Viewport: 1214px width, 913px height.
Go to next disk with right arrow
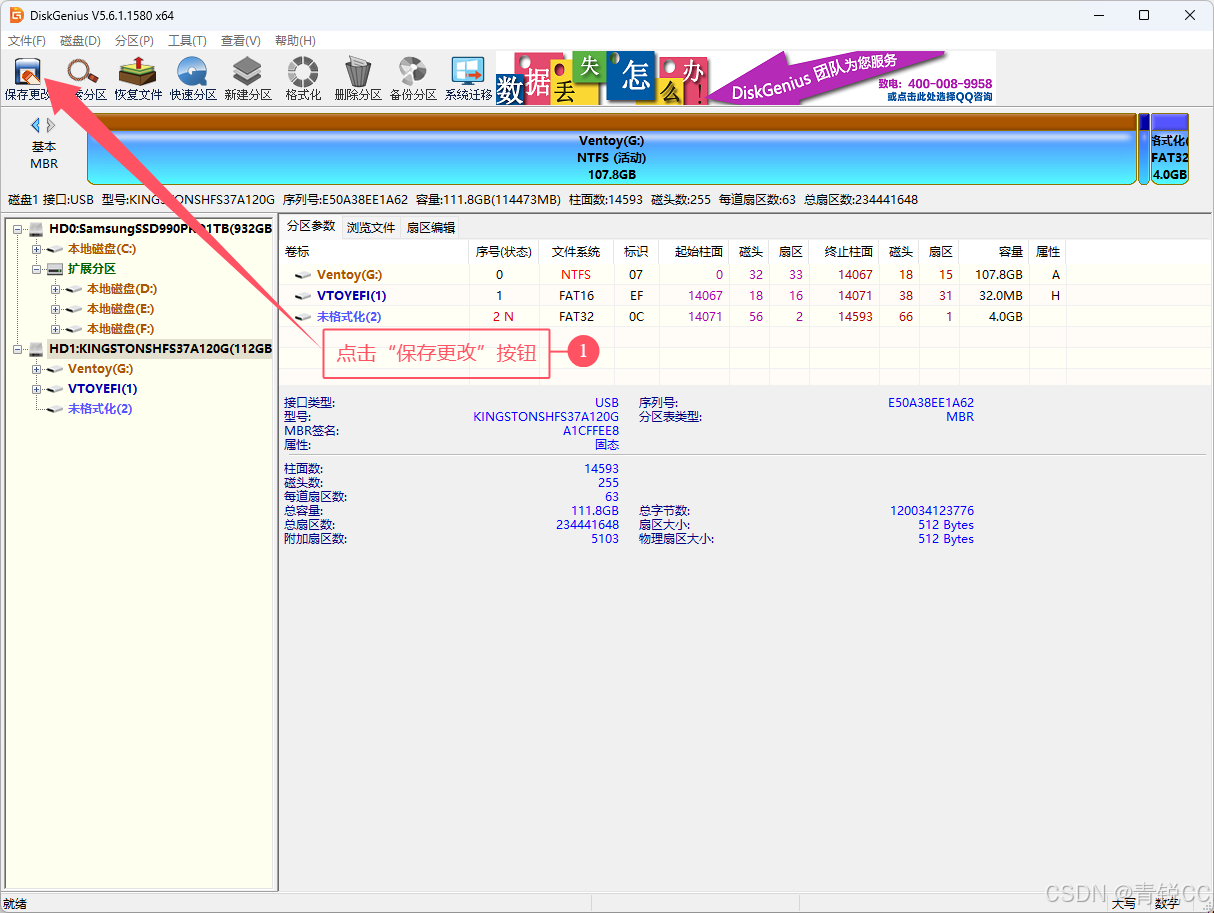point(51,125)
